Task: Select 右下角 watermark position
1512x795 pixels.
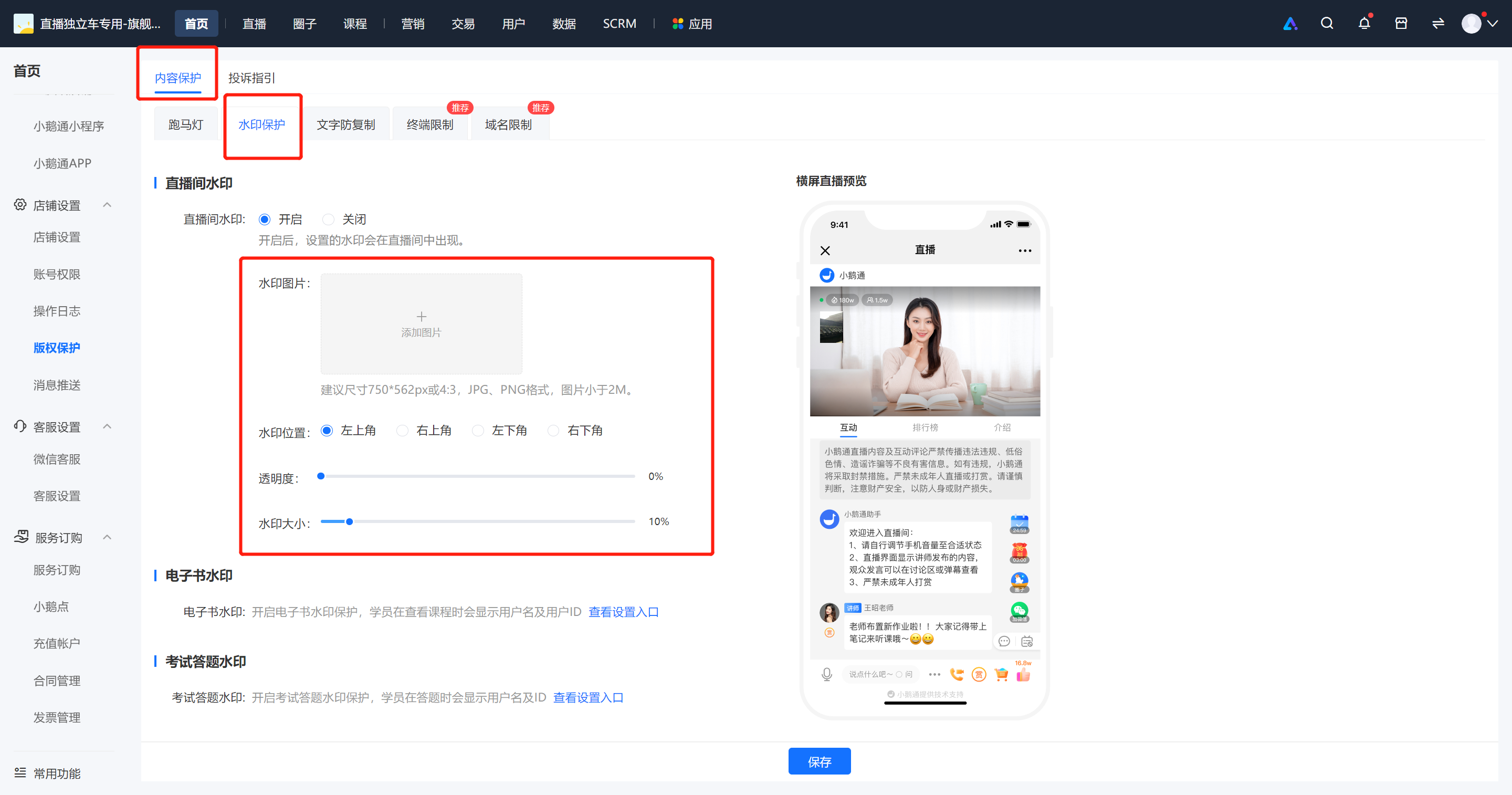Action: pos(553,431)
